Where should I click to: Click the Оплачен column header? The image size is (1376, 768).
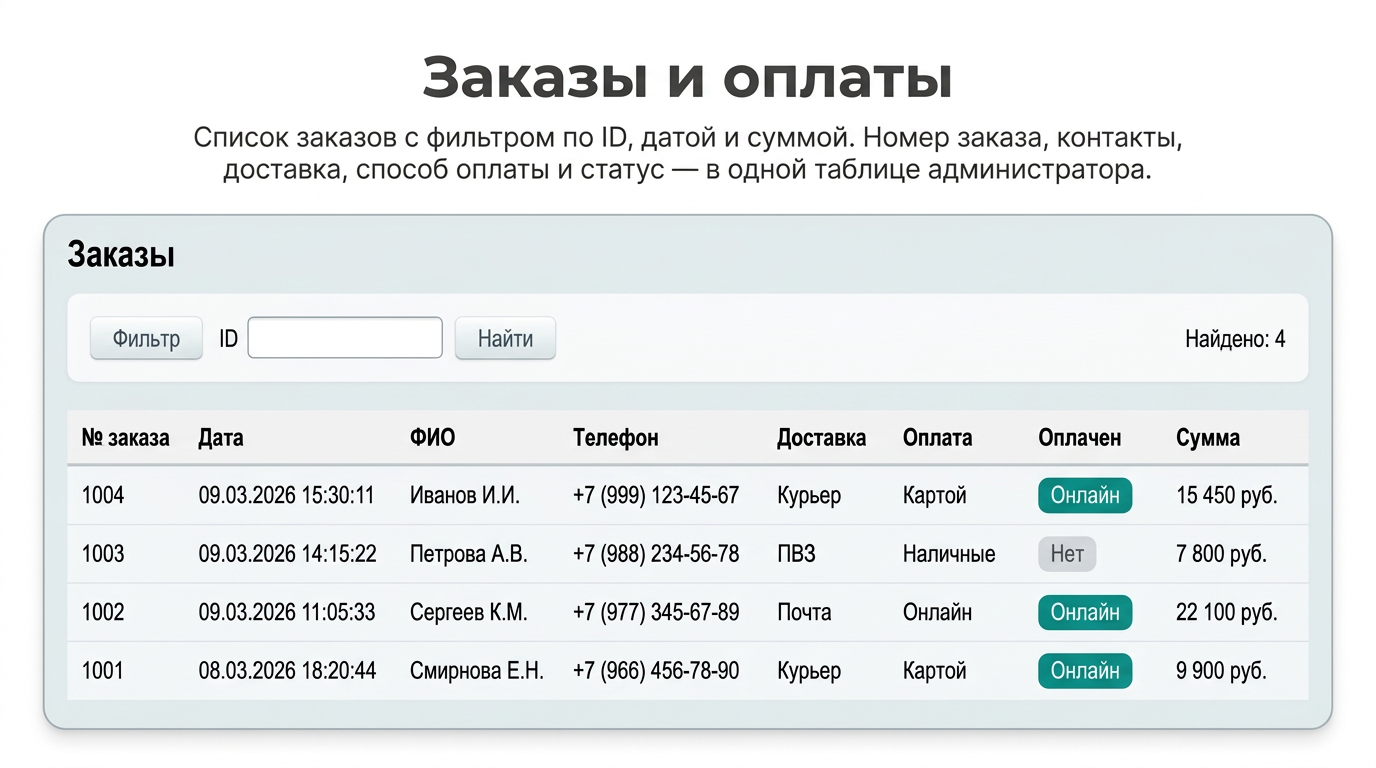coord(1080,438)
